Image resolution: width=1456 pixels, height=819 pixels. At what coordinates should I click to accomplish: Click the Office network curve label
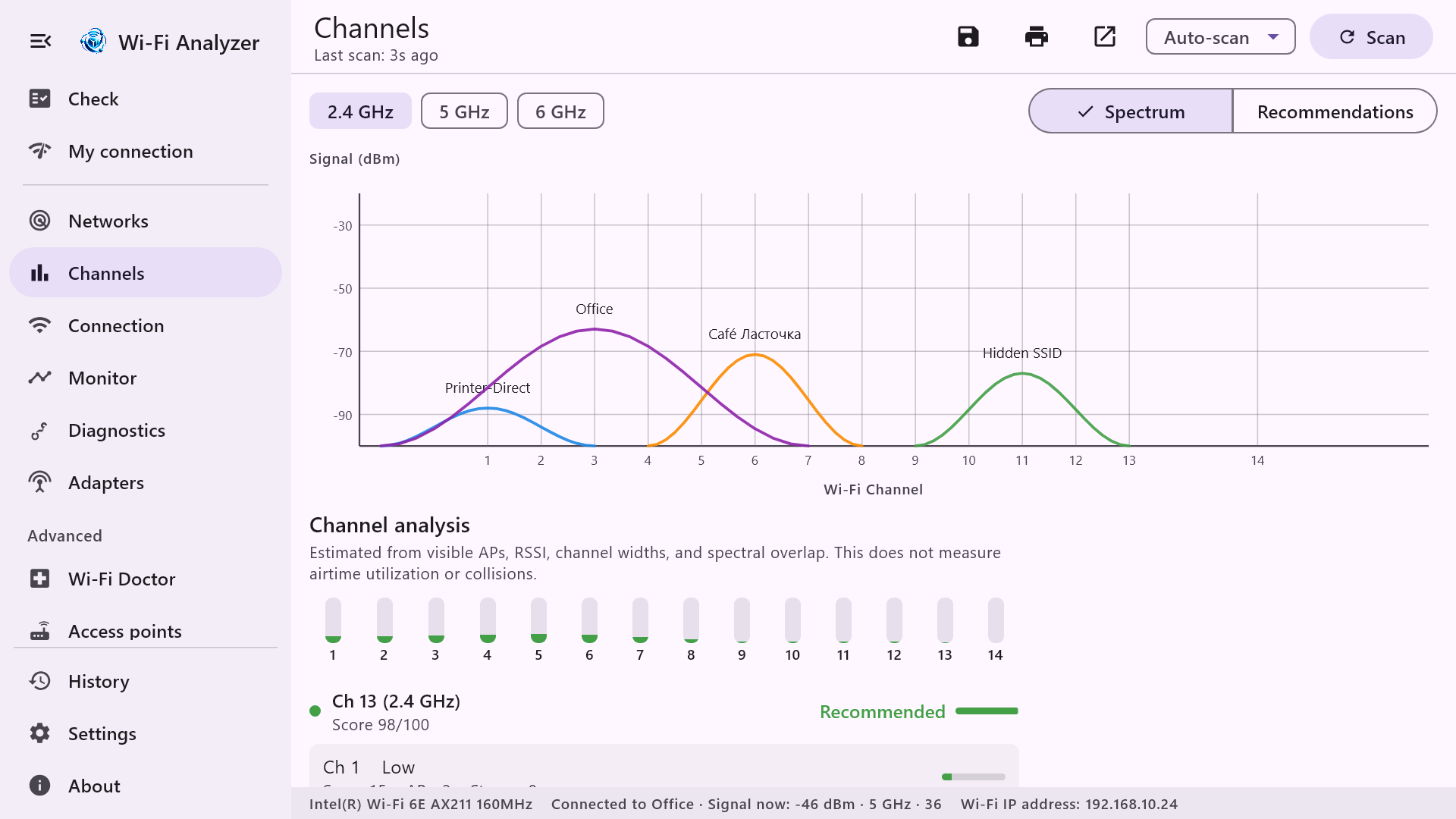(594, 309)
